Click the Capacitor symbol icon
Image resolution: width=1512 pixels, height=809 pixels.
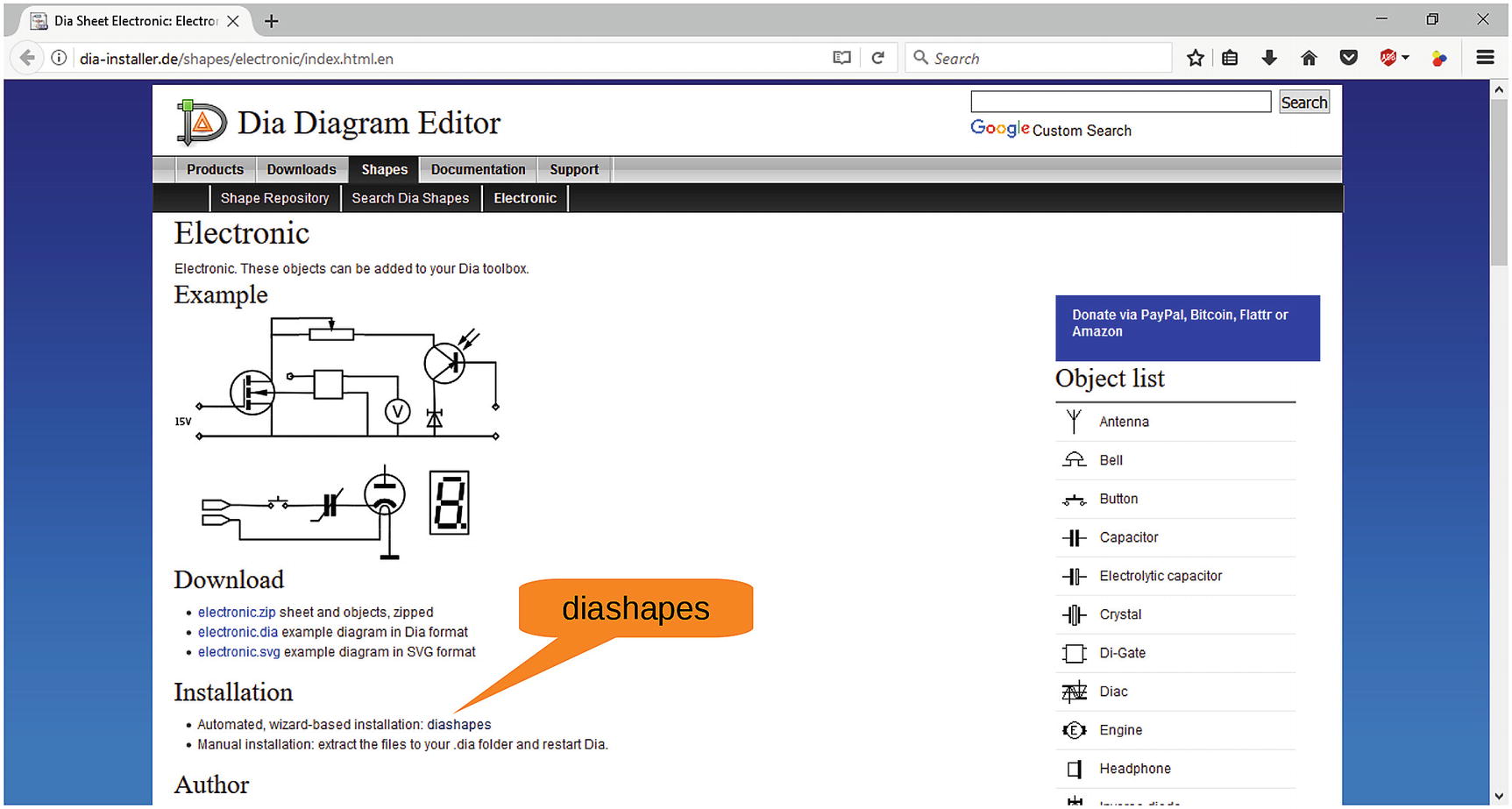pos(1074,537)
